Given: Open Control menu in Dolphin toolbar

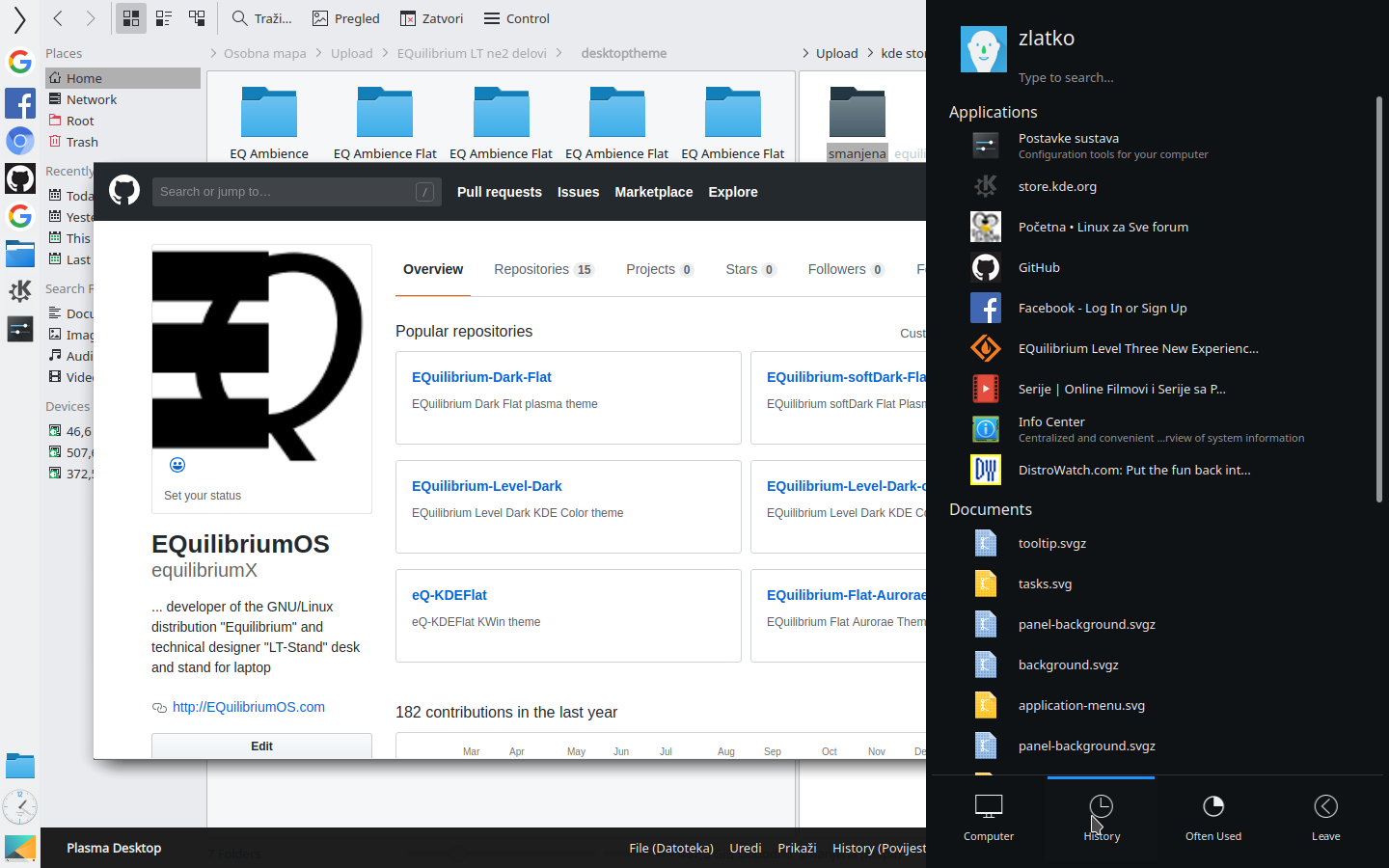Looking at the screenshot, I should tap(516, 18).
